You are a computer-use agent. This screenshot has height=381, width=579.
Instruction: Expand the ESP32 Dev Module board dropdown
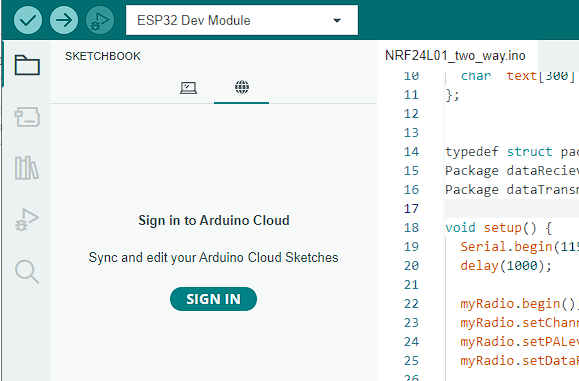pyautogui.click(x=242, y=20)
